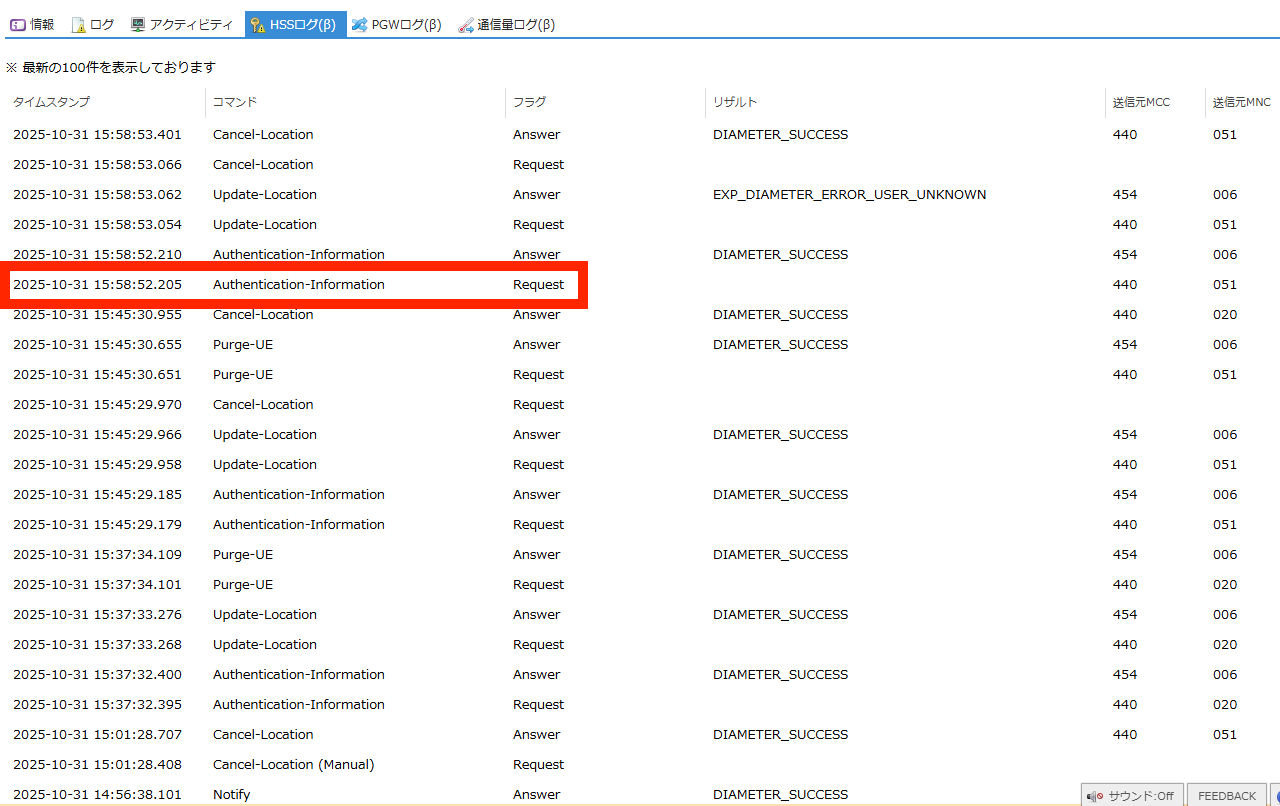Click the 送信元MCC column header
The image size is (1280, 806).
click(x=1141, y=102)
